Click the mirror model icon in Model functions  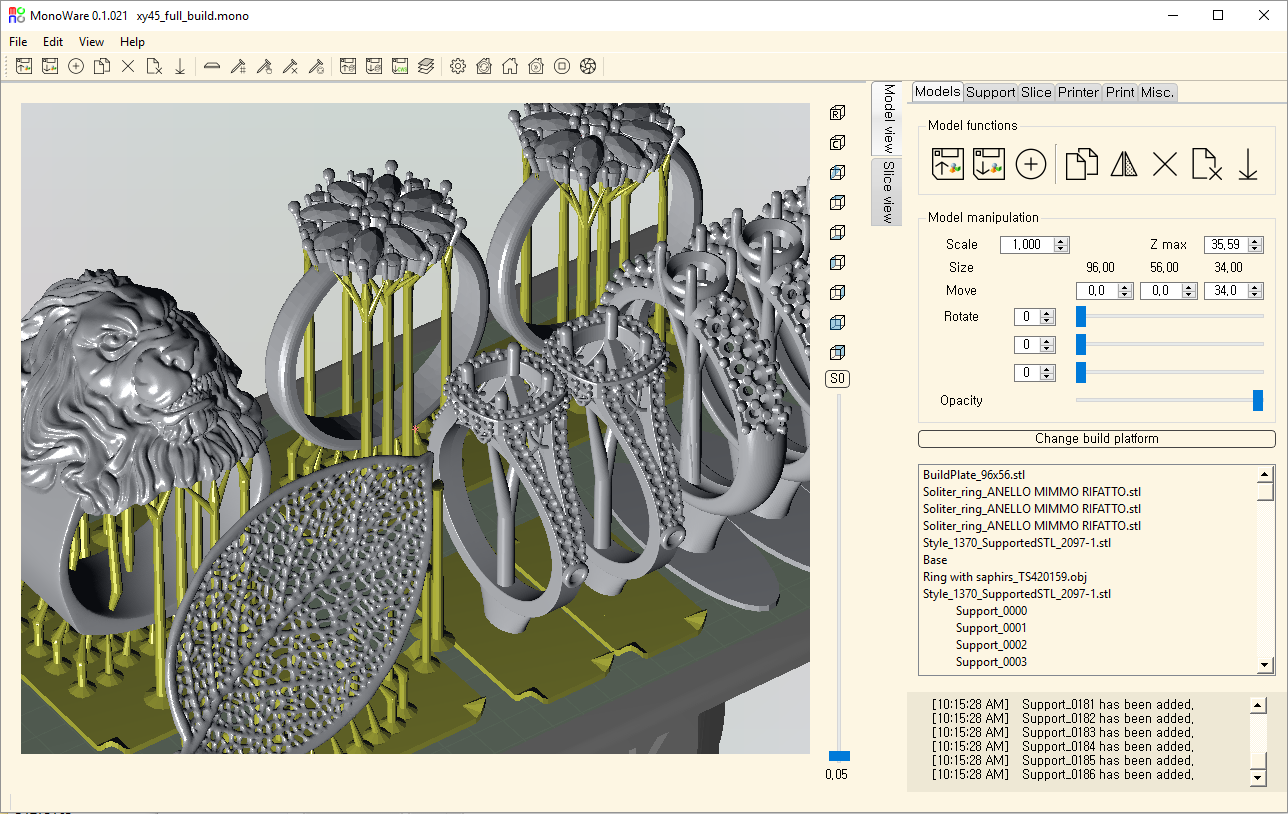pyautogui.click(x=1124, y=164)
